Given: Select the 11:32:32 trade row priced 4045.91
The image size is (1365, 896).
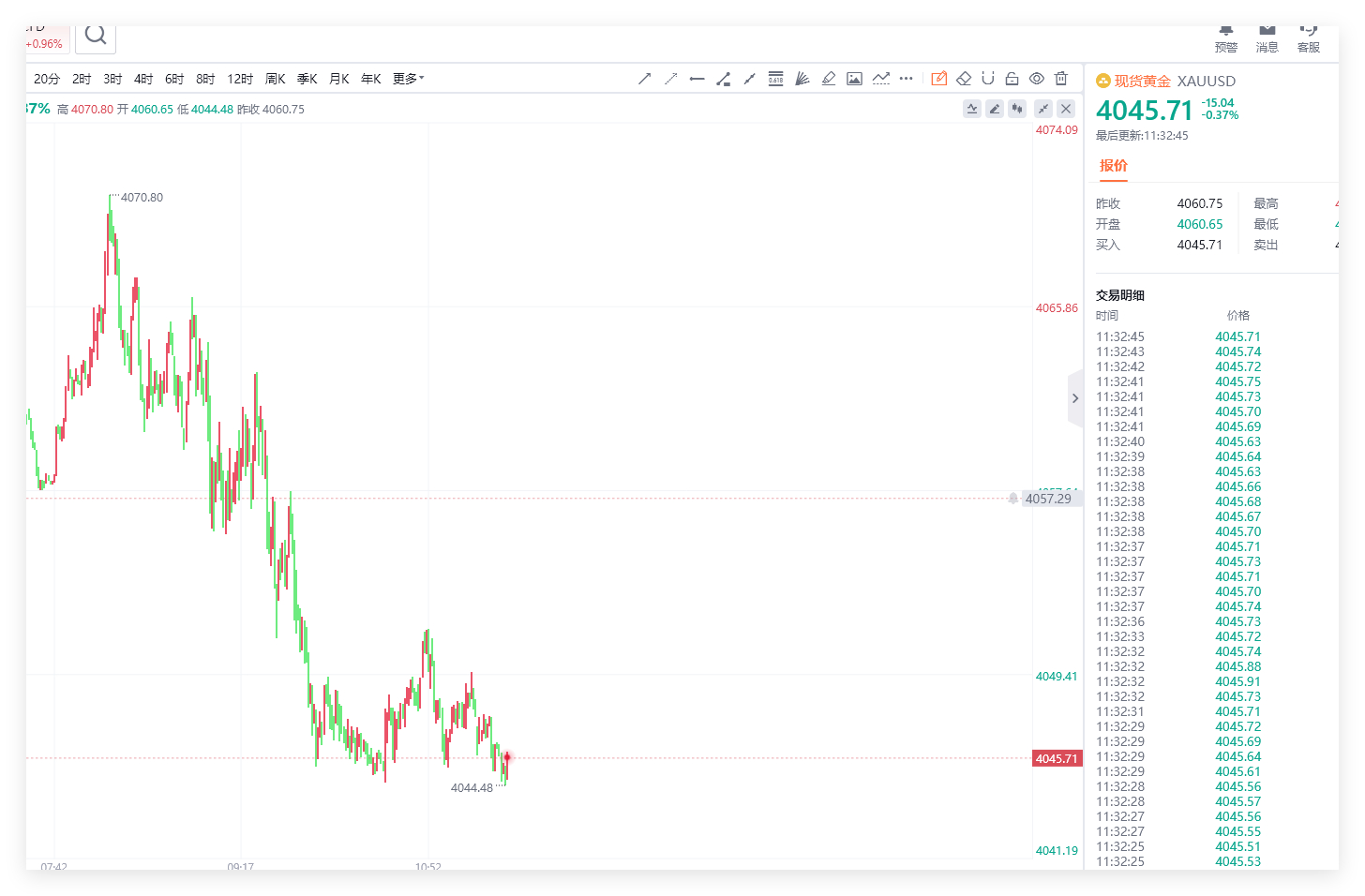Looking at the screenshot, I should pos(1178,681).
